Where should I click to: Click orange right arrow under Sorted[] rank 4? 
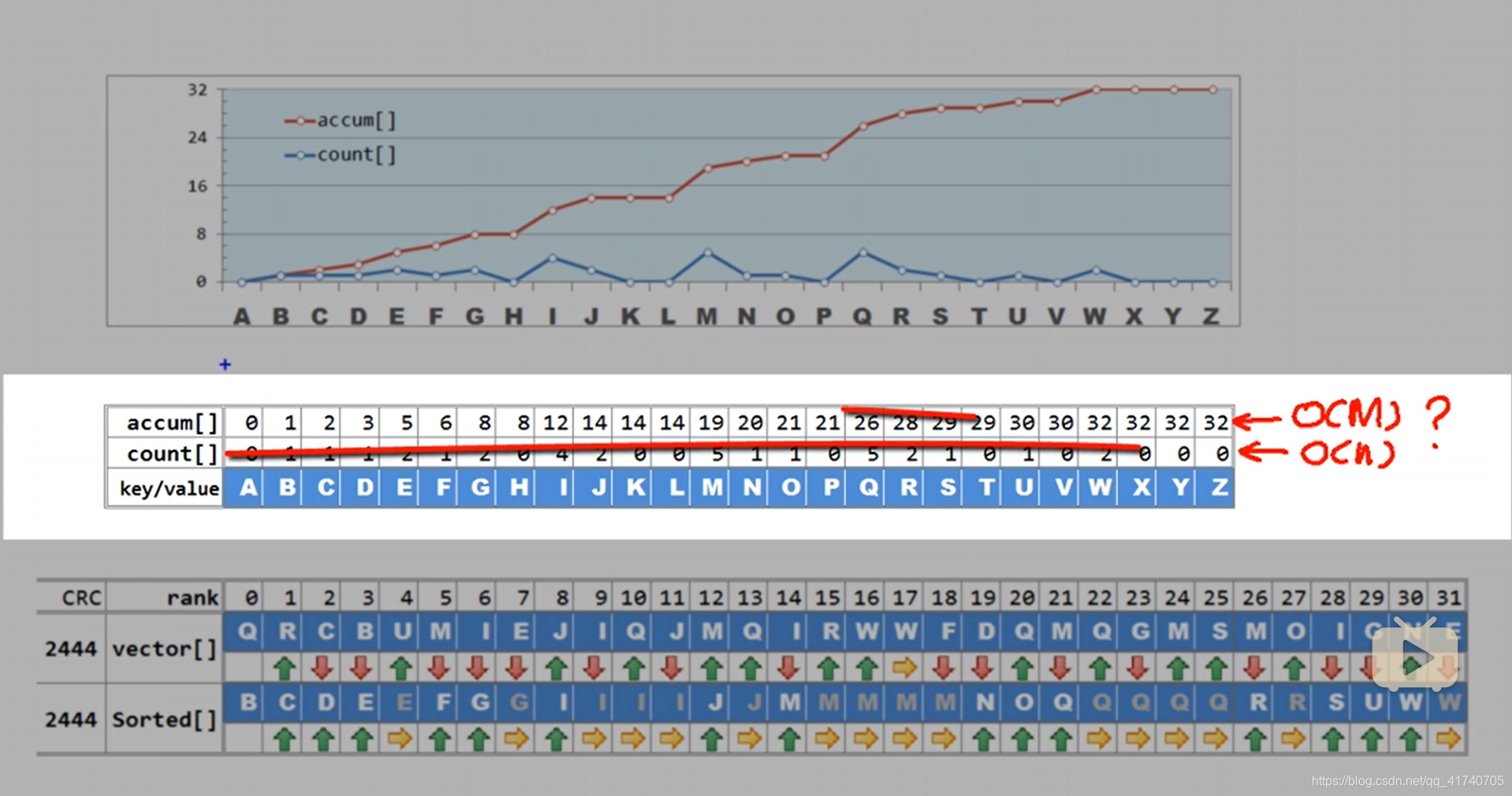click(x=401, y=739)
